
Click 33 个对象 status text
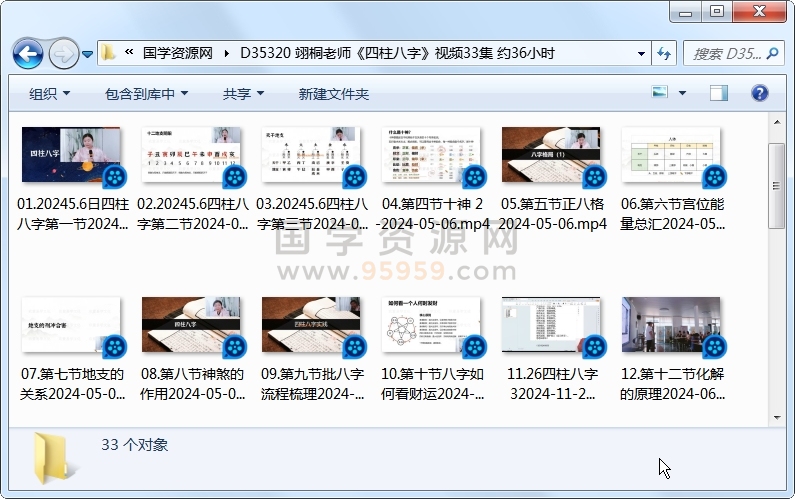134,445
